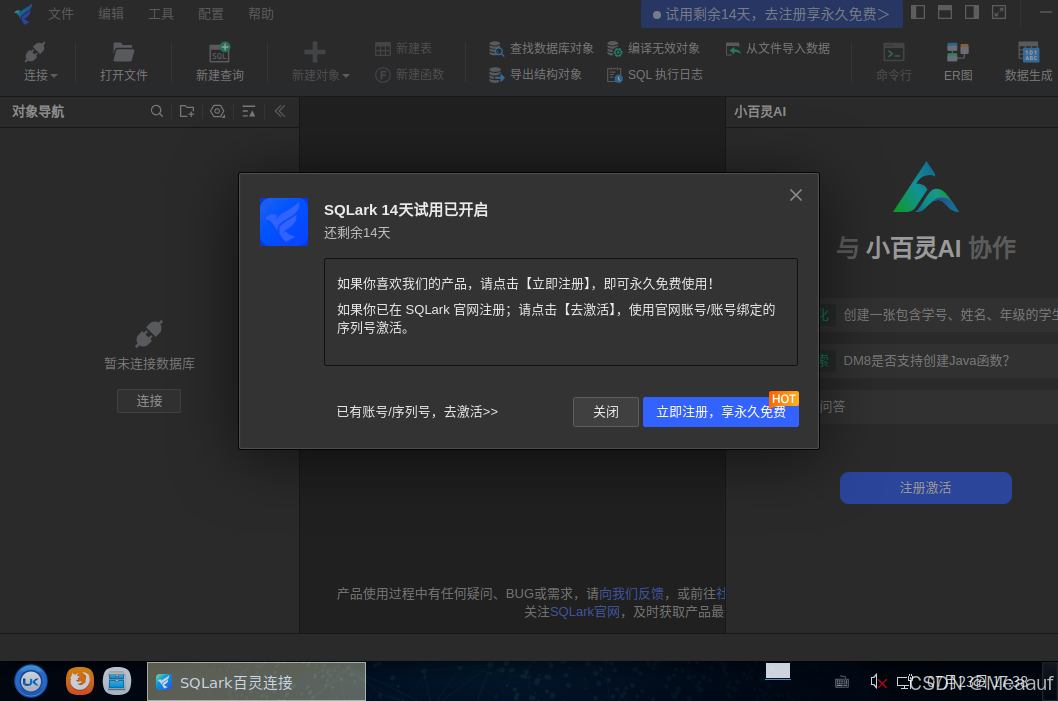Click the trial remaining 14 days banner

(x=771, y=14)
